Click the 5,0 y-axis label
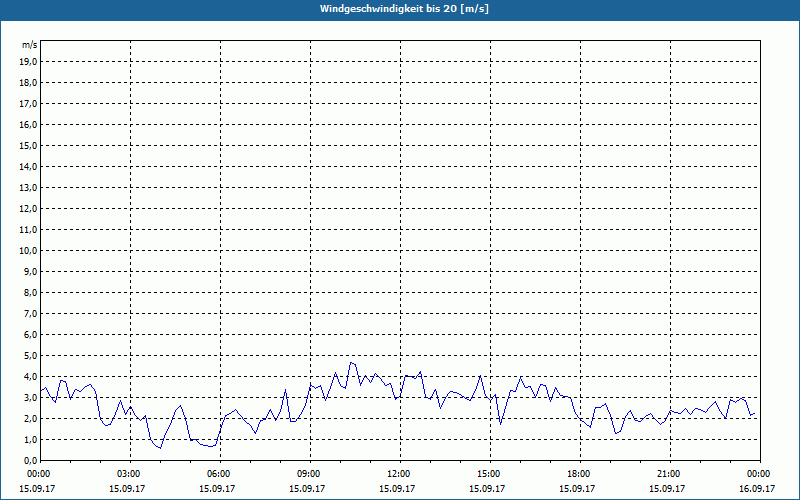This screenshot has height=500, width=800. (x=30, y=356)
